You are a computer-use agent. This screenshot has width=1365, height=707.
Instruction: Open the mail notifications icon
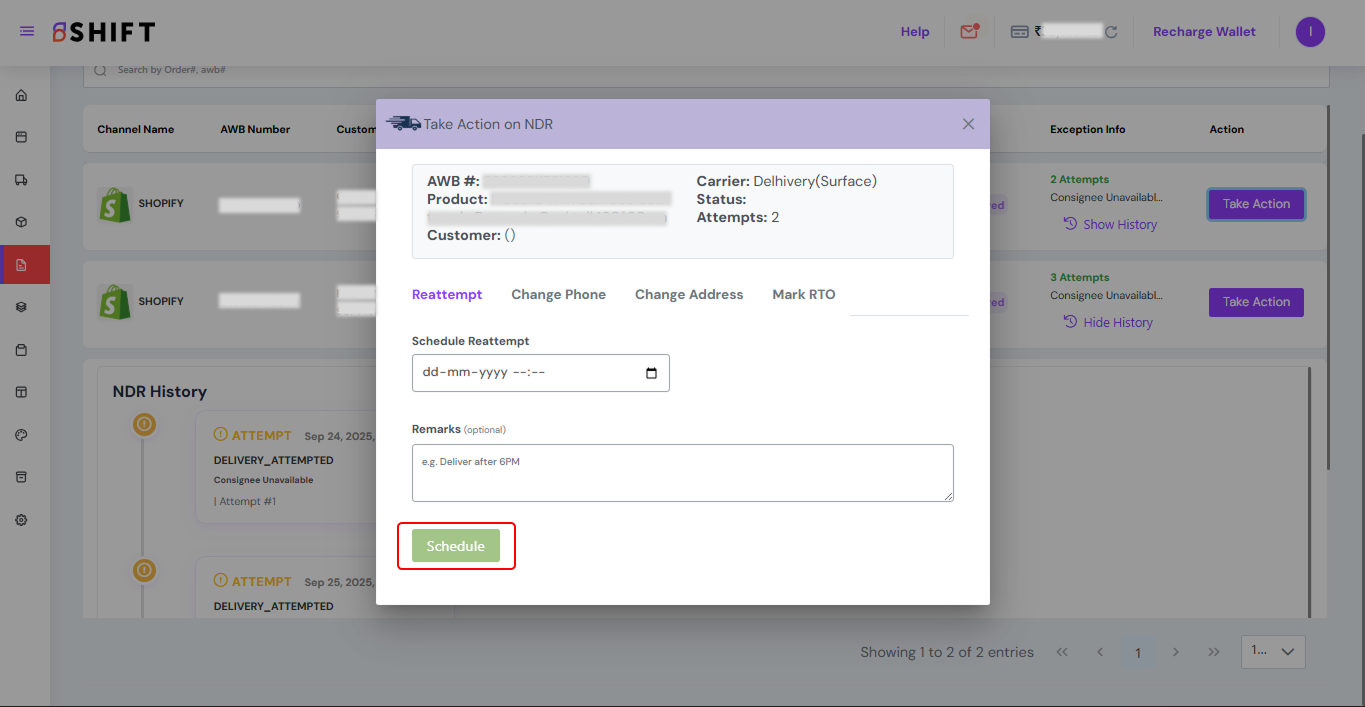pyautogui.click(x=968, y=32)
